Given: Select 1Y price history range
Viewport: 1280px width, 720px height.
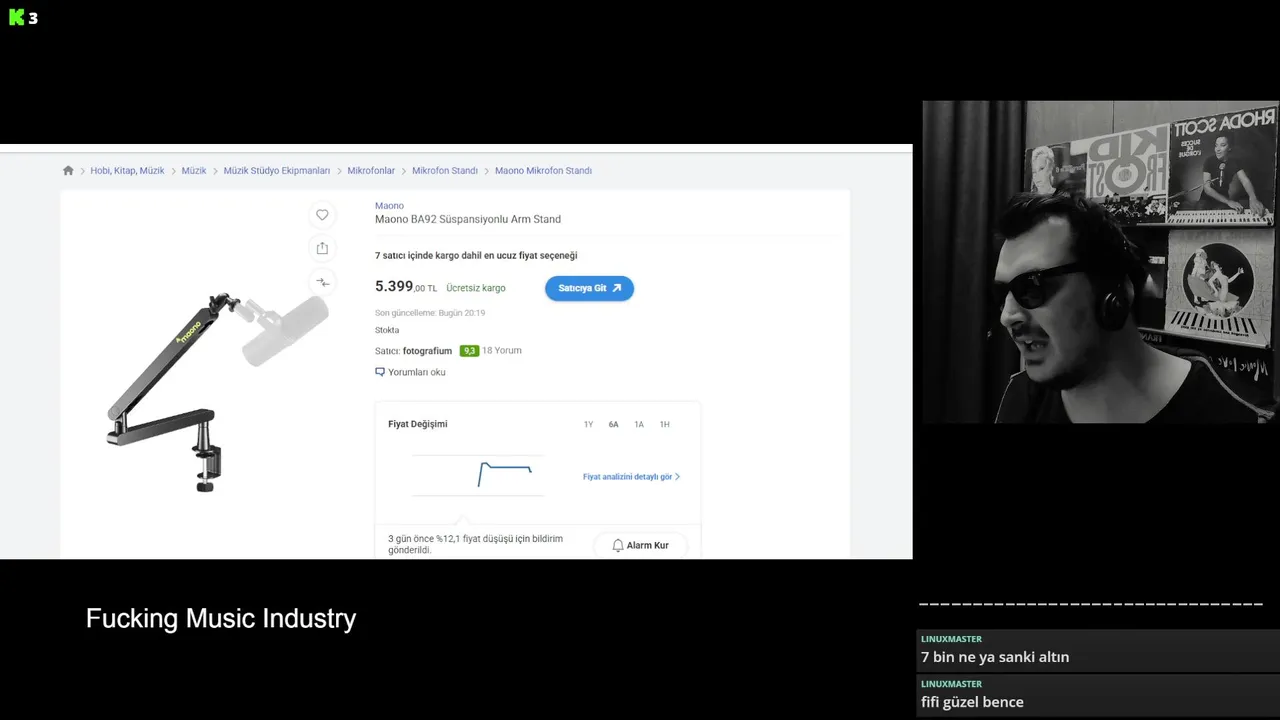Looking at the screenshot, I should [x=588, y=425].
